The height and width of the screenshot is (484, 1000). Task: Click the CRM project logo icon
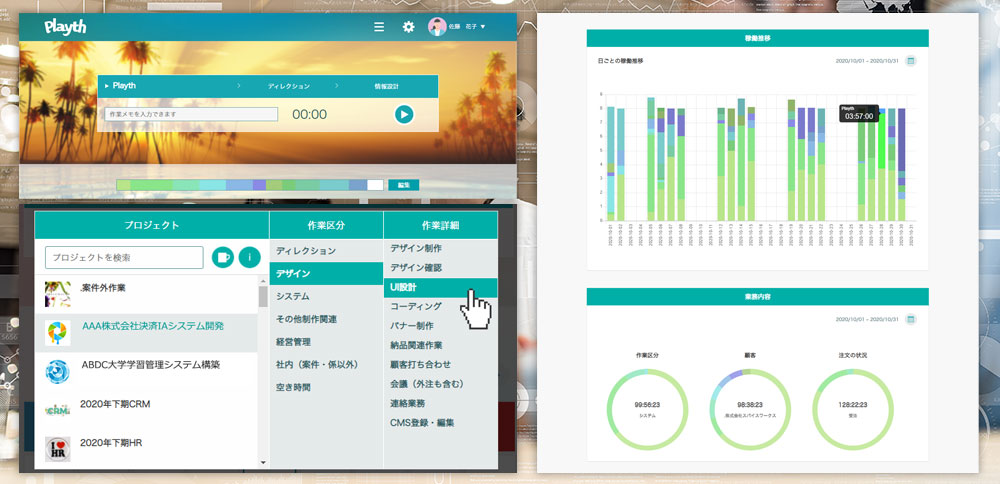click(57, 410)
